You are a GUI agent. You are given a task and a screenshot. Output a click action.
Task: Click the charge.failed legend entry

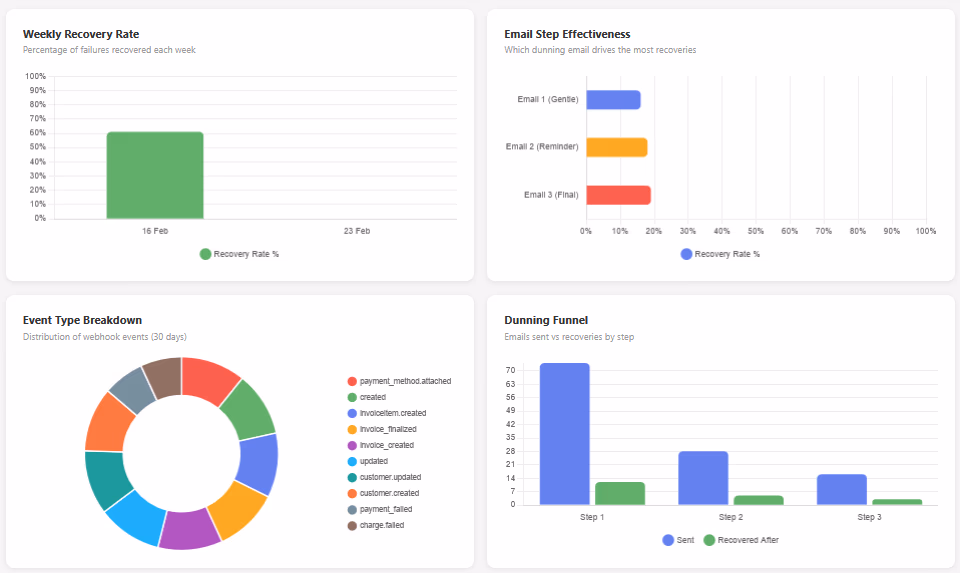click(x=381, y=525)
